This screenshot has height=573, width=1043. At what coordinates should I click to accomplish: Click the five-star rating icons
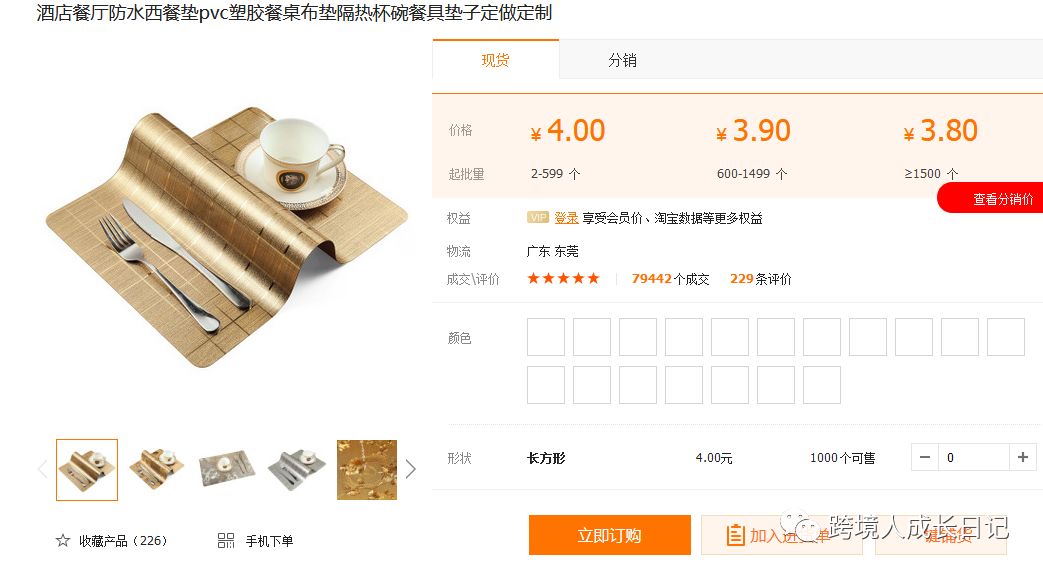[563, 278]
